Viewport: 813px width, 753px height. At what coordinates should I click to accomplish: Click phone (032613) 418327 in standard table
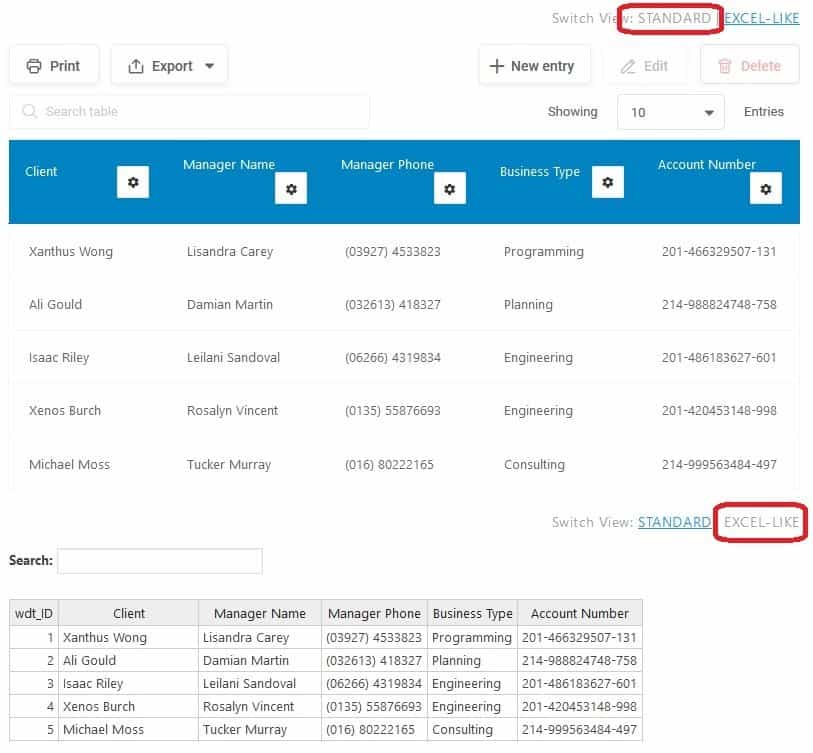(393, 304)
